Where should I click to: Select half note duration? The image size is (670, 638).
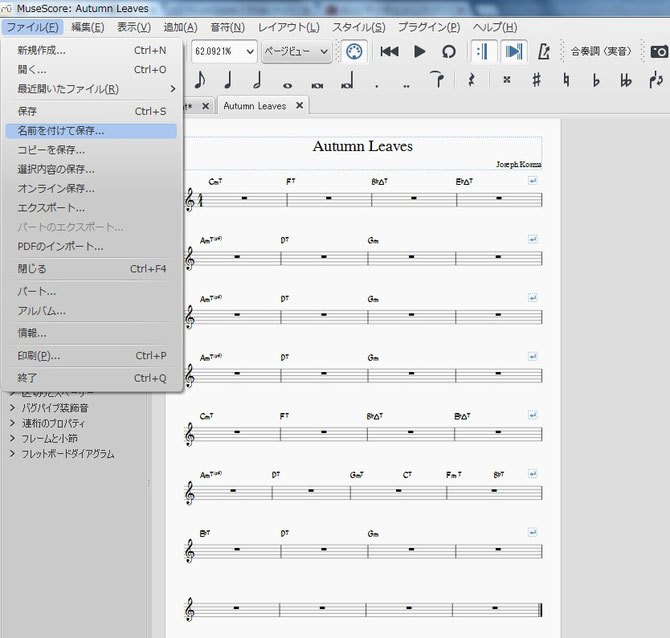(257, 80)
